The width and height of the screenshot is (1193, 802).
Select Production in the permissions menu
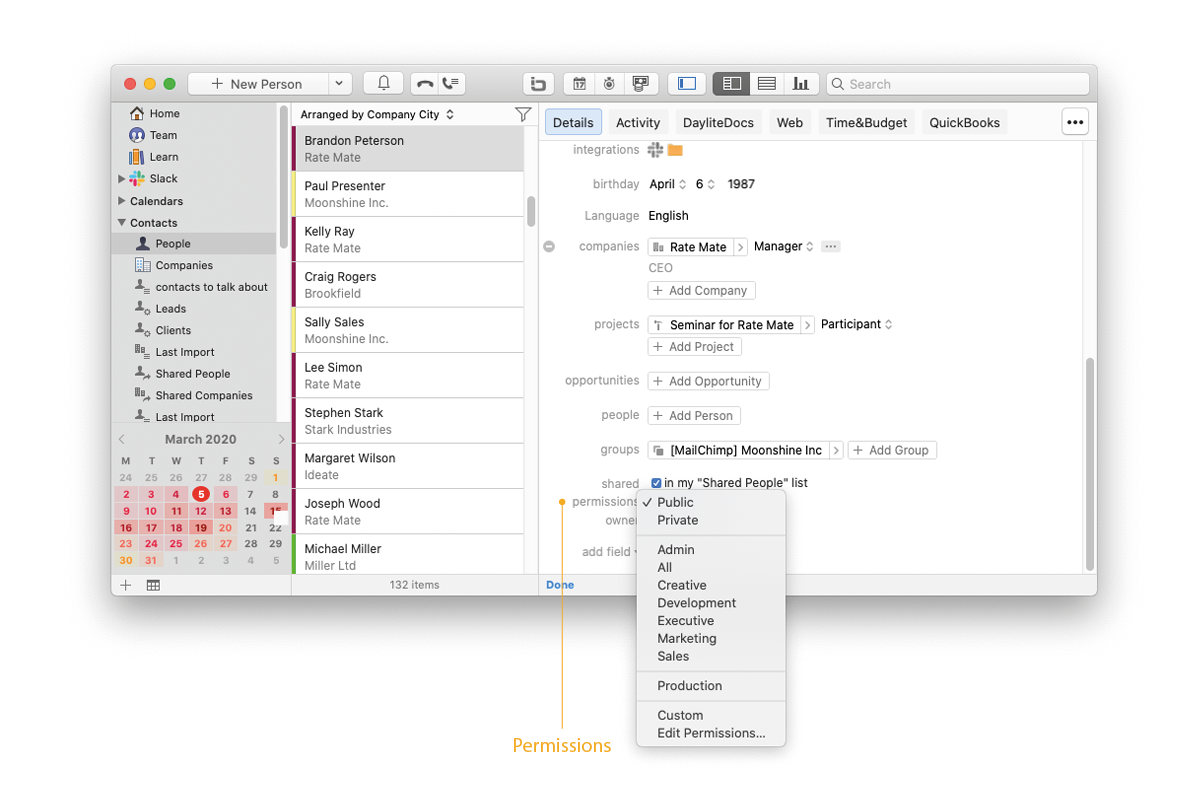tap(711, 686)
